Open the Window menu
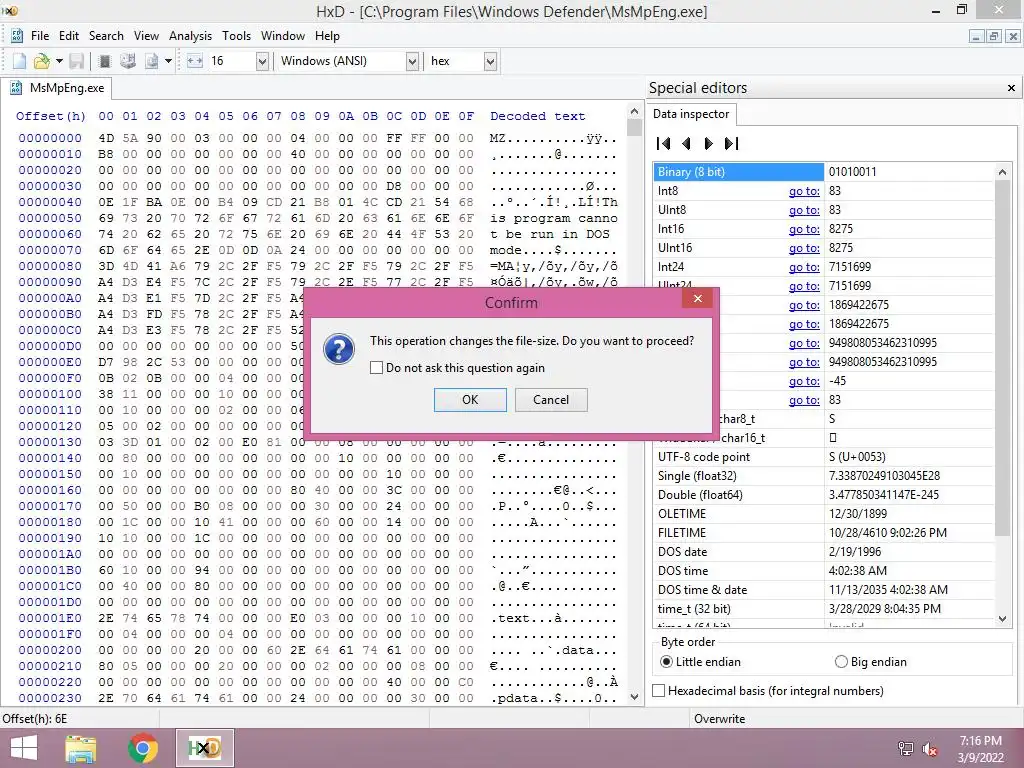This screenshot has height=768, width=1024. [283, 36]
